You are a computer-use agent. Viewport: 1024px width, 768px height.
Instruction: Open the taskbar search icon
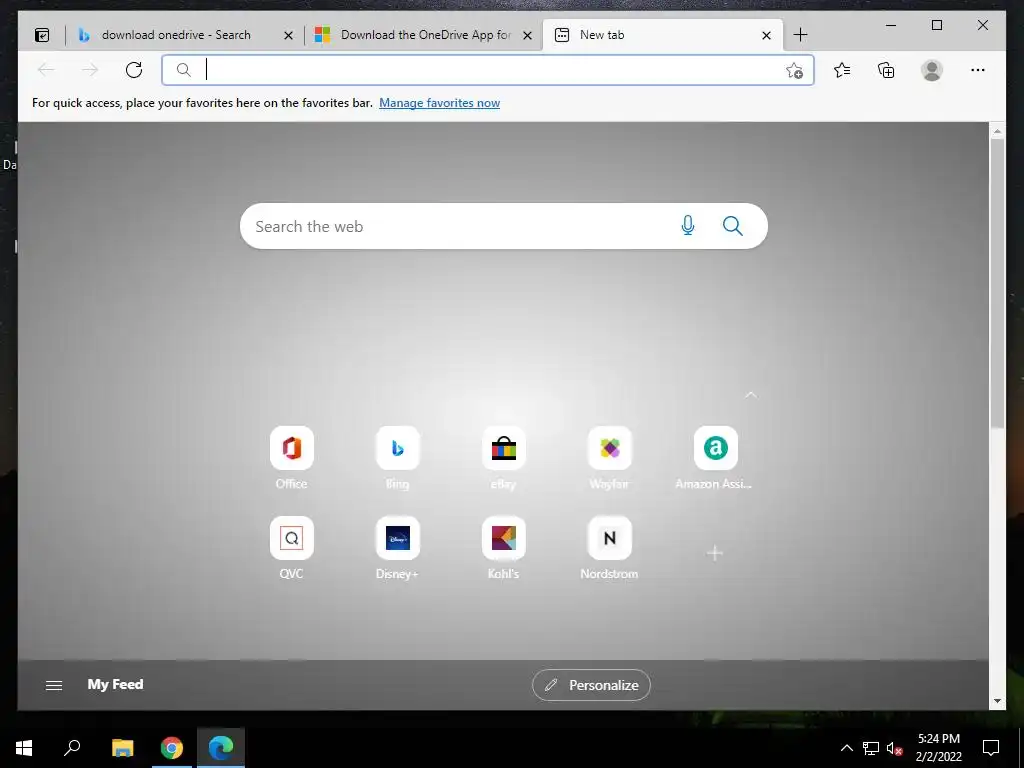pyautogui.click(x=72, y=748)
